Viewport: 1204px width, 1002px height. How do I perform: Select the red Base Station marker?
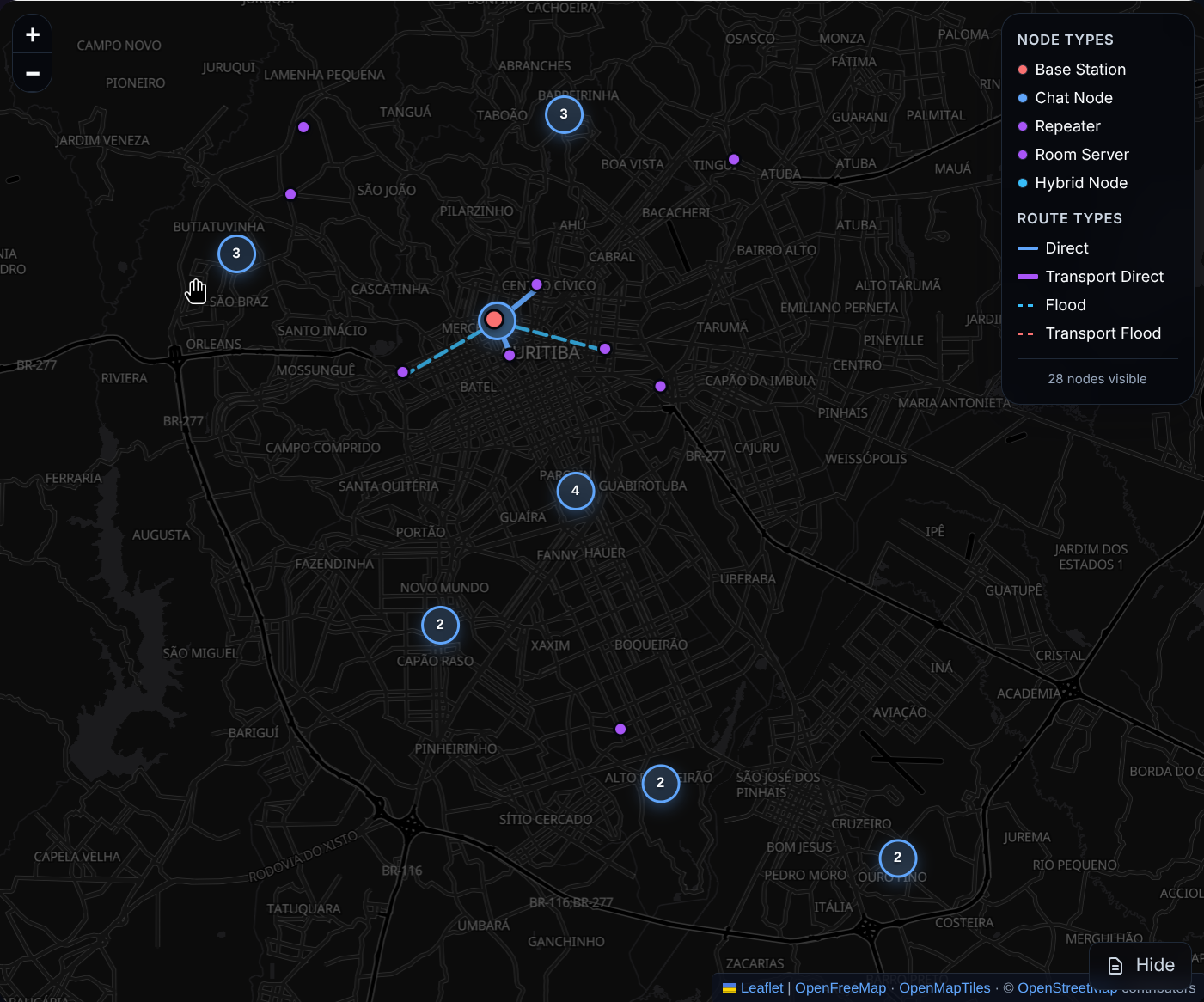tap(494, 320)
